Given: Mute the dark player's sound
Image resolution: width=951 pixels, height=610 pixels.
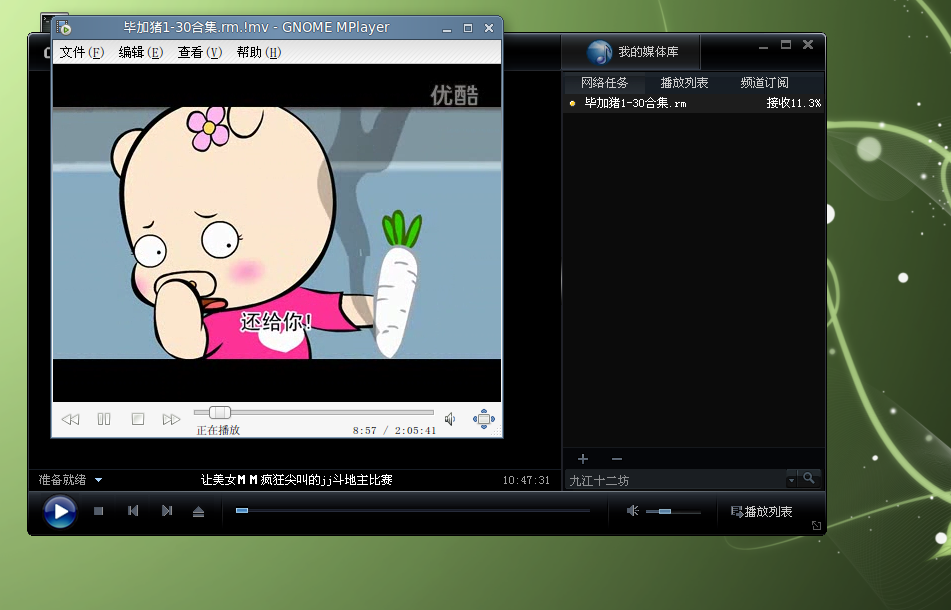Looking at the screenshot, I should coord(633,511).
